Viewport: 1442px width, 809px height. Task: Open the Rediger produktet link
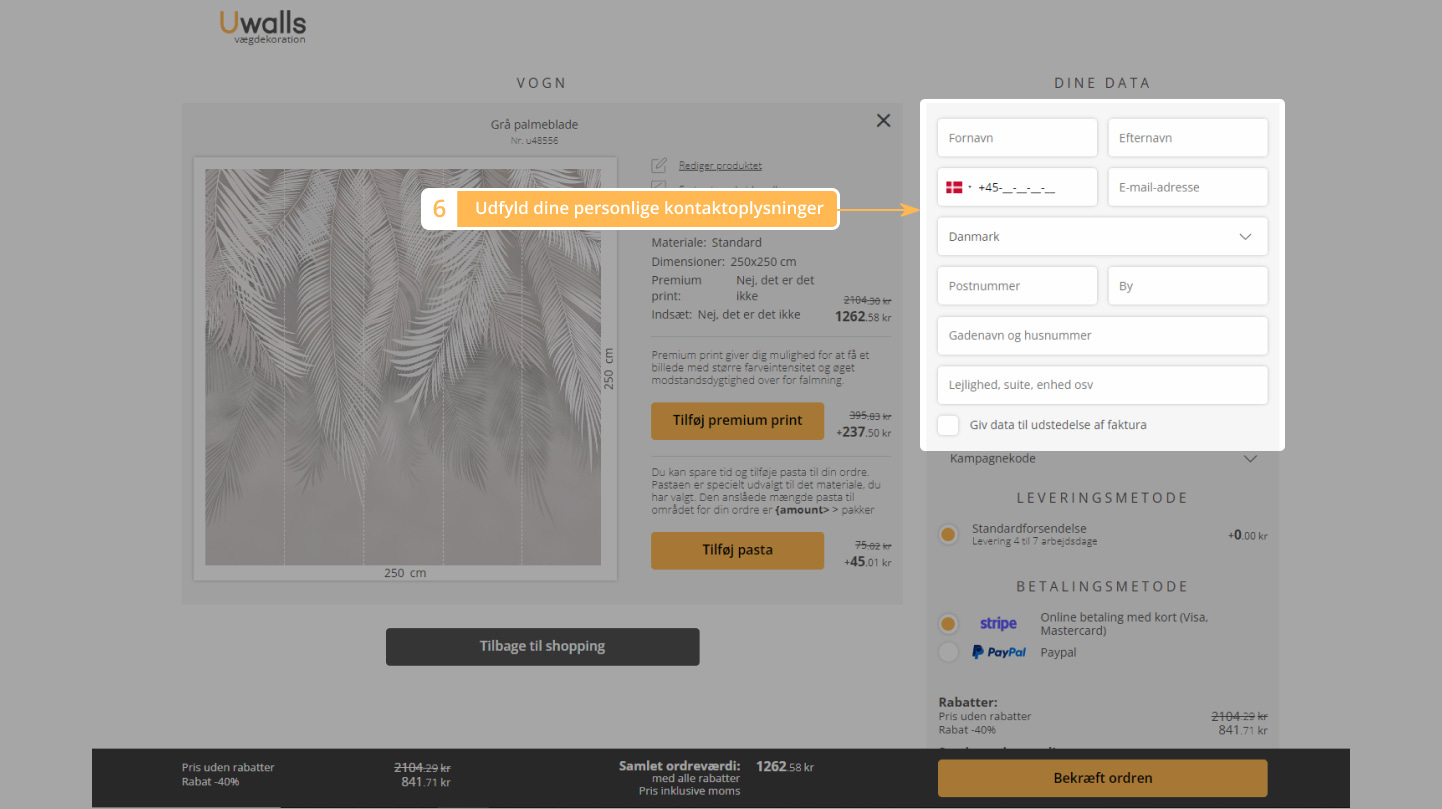[720, 166]
